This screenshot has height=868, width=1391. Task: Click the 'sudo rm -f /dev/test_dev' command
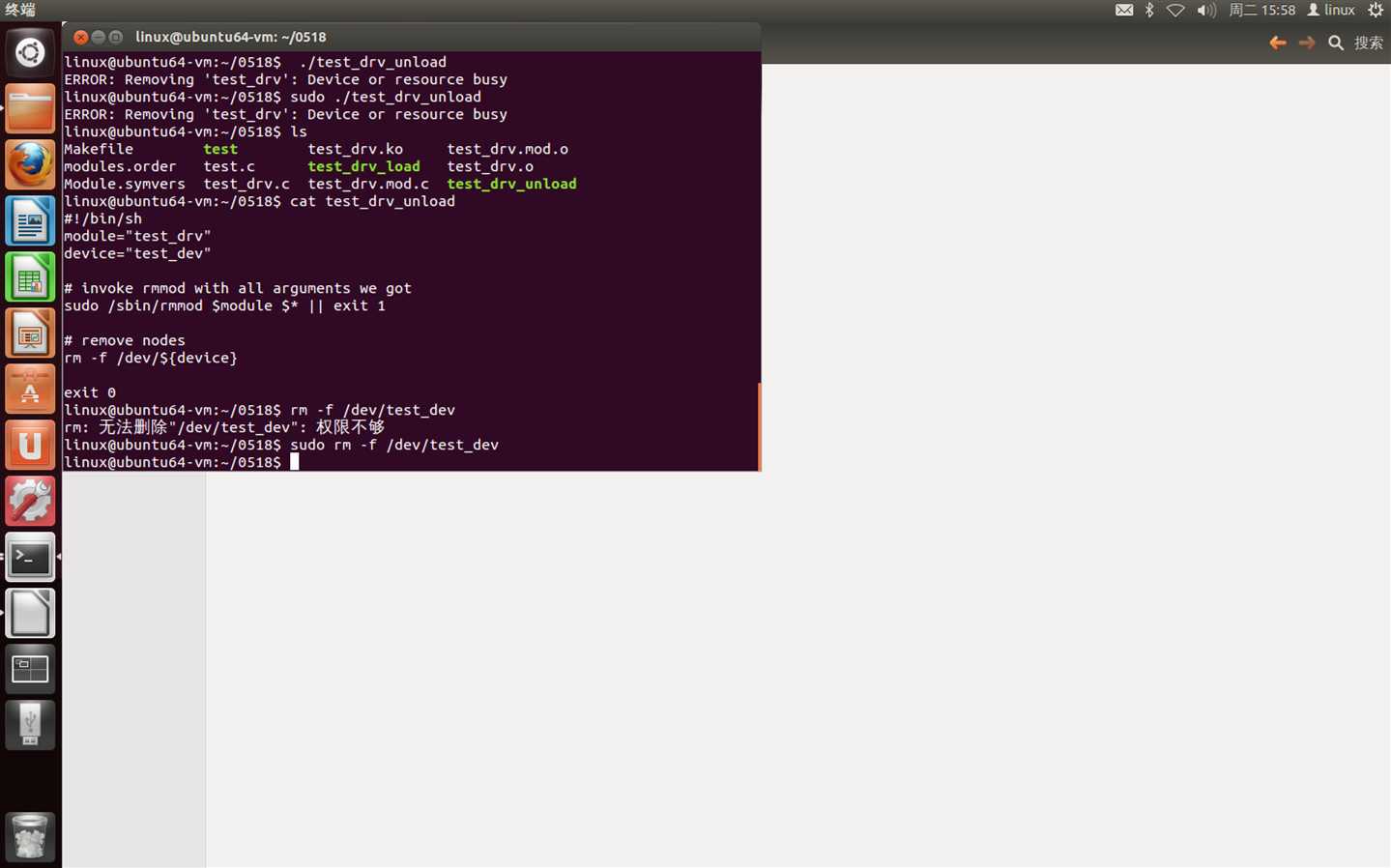(394, 445)
